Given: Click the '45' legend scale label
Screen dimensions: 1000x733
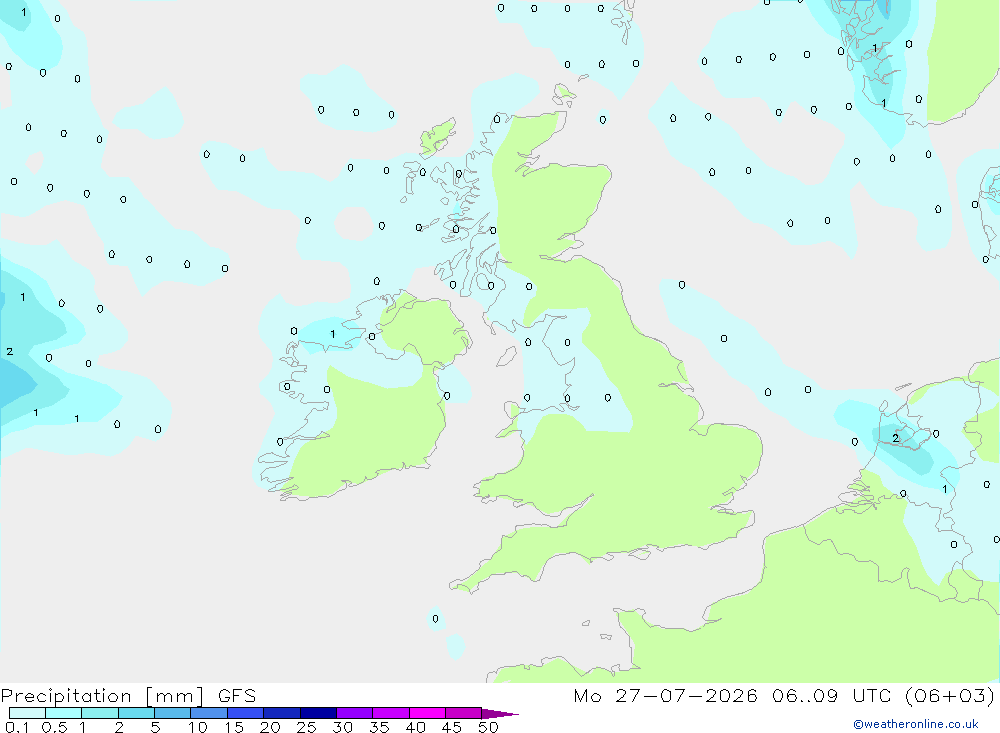Looking at the screenshot, I should pos(452,727).
